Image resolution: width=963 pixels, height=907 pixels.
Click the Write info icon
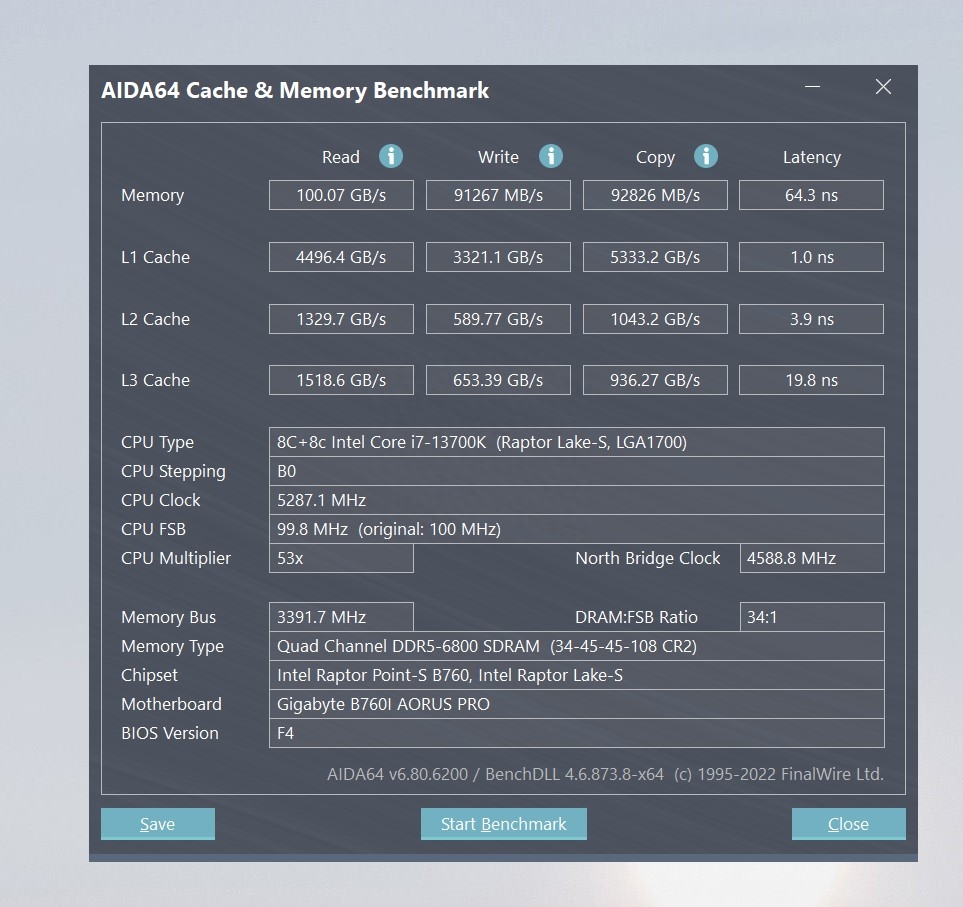pos(551,157)
